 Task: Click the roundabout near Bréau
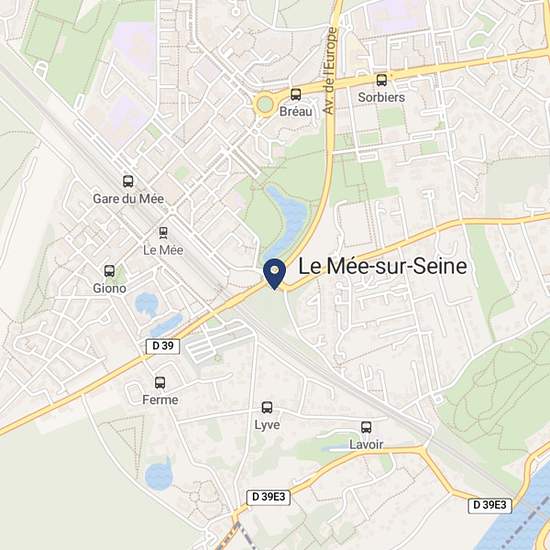[264, 104]
